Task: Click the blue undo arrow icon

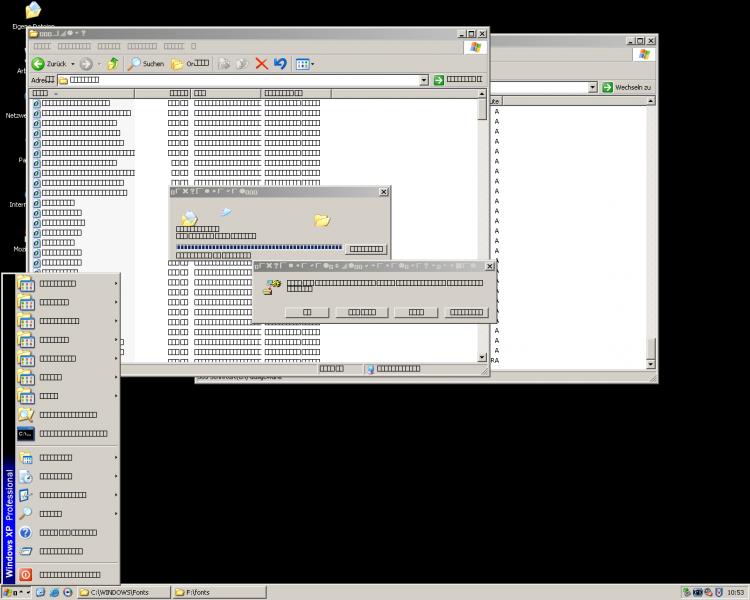Action: coord(280,64)
